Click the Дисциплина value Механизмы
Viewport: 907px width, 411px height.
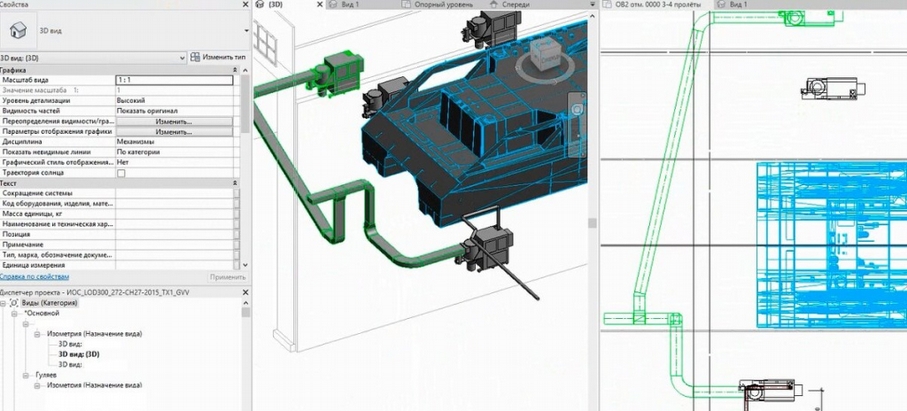tap(174, 142)
